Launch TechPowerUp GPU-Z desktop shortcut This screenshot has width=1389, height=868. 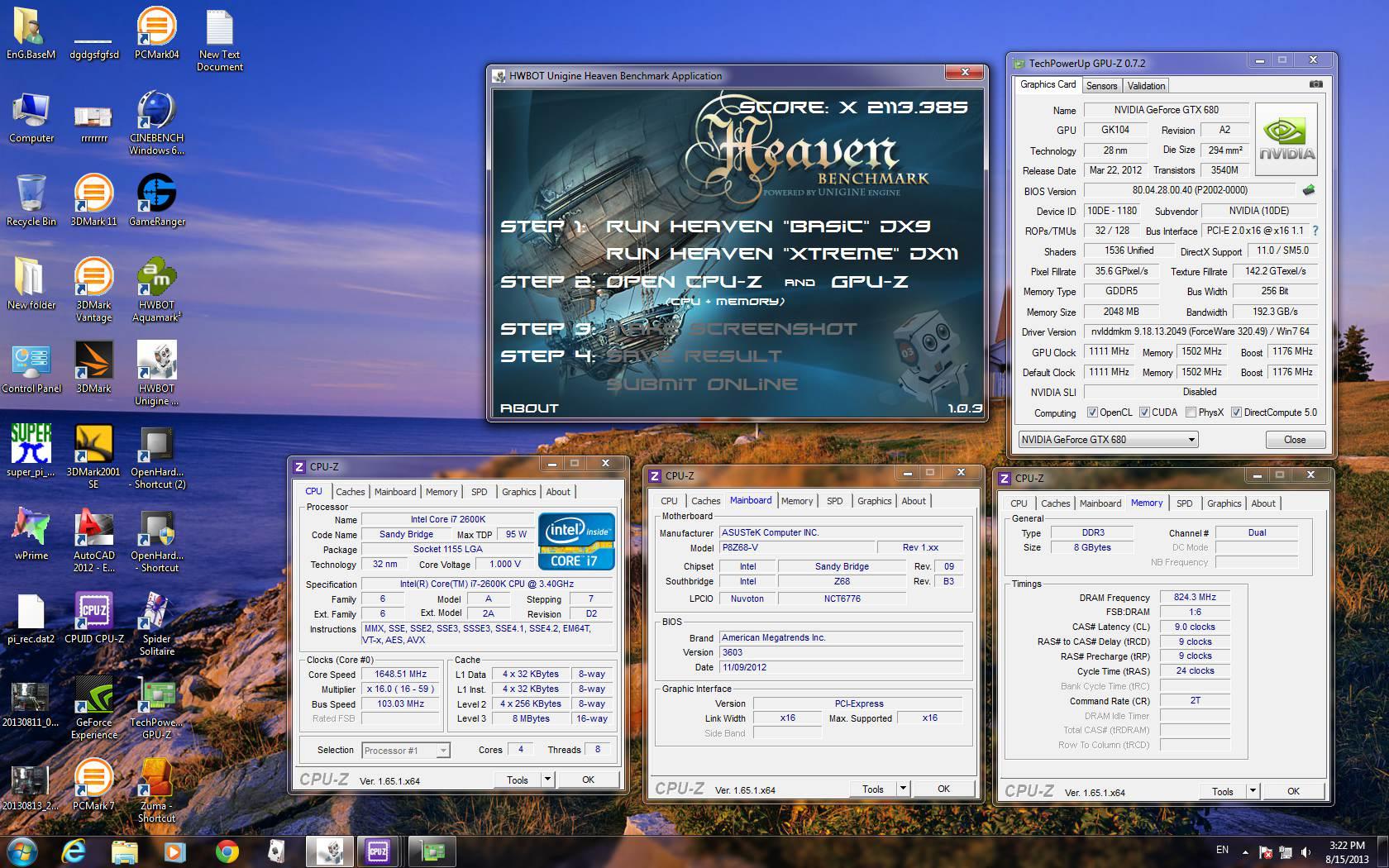click(x=156, y=708)
